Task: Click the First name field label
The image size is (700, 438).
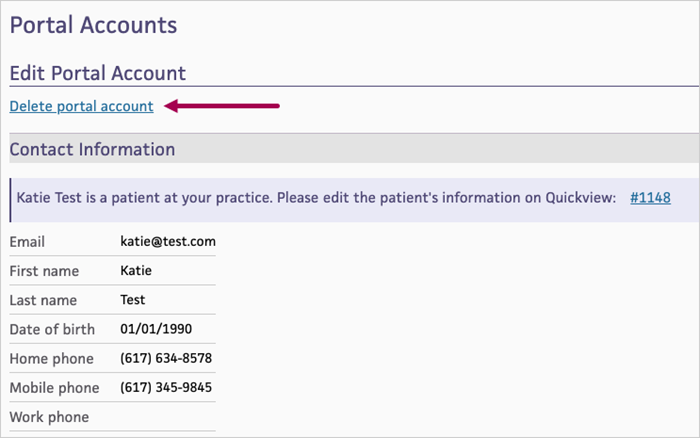Action: (43, 270)
